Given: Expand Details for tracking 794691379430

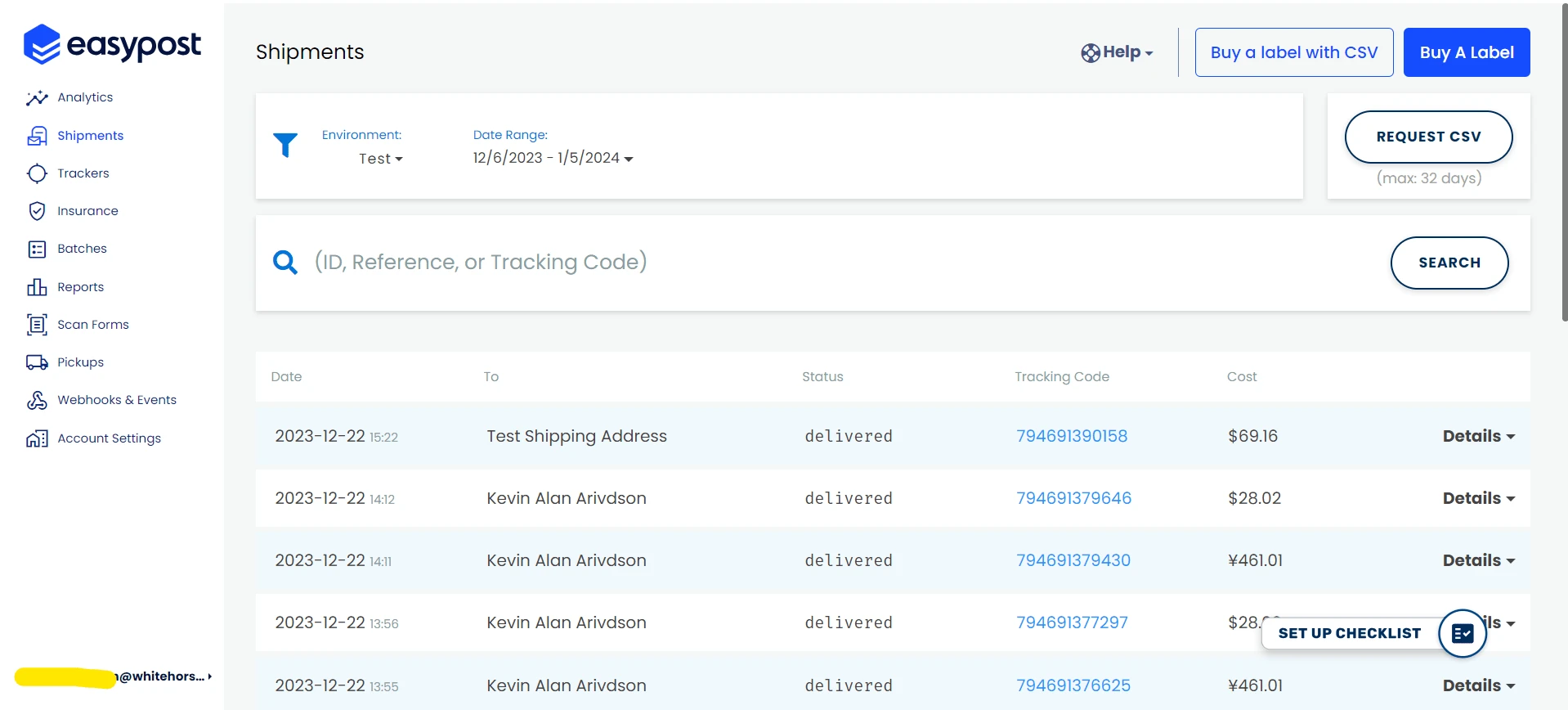Looking at the screenshot, I should 1479,560.
